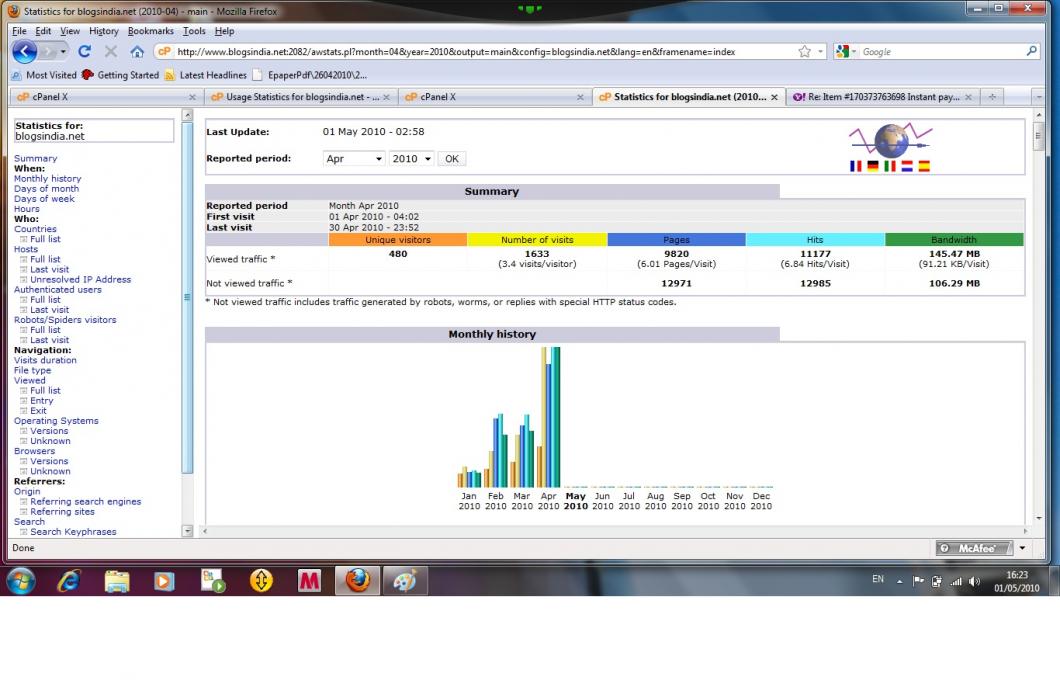Image resolution: width=1060 pixels, height=680 pixels.
Task: Switch language using the French flag
Action: click(855, 167)
